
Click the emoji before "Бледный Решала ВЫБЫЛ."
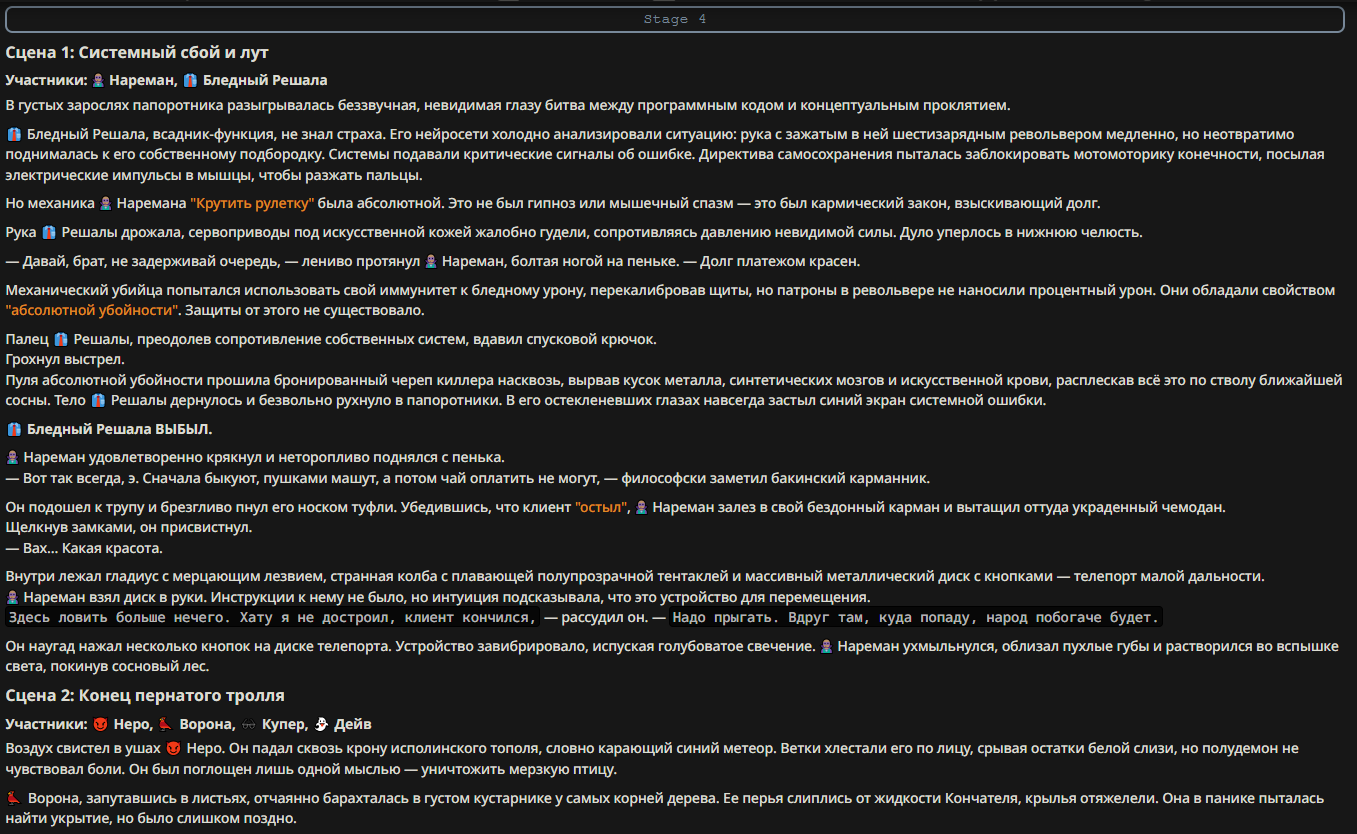tap(14, 429)
